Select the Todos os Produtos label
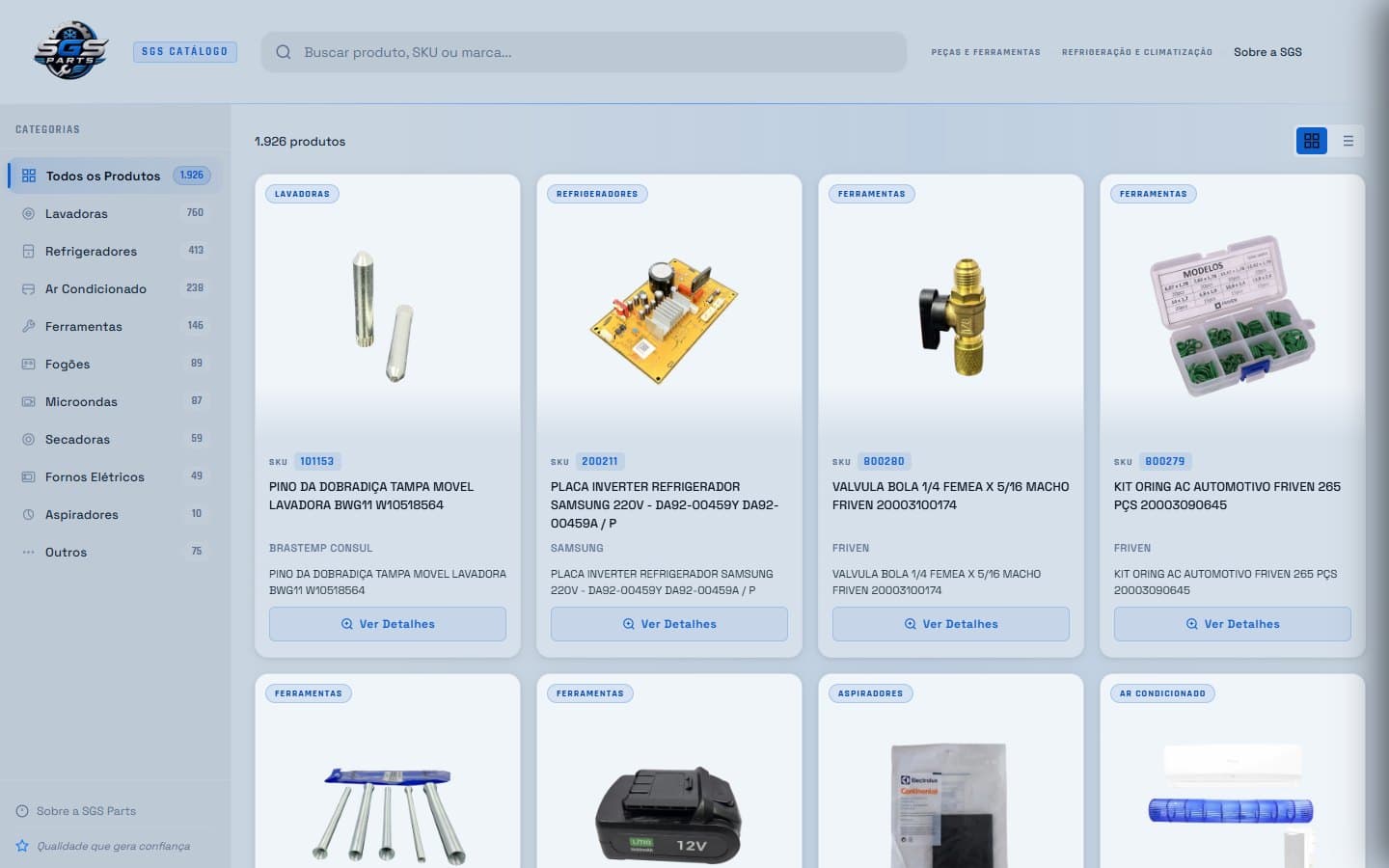The width and height of the screenshot is (1389, 868). [103, 176]
